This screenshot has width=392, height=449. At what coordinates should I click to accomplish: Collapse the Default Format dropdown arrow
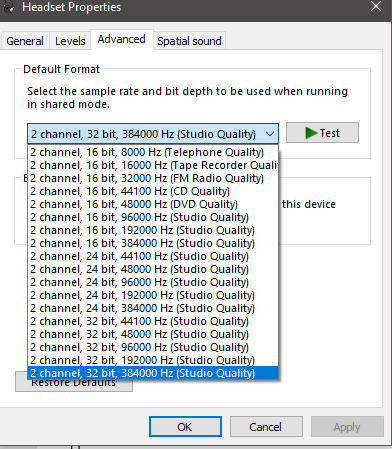click(270, 134)
